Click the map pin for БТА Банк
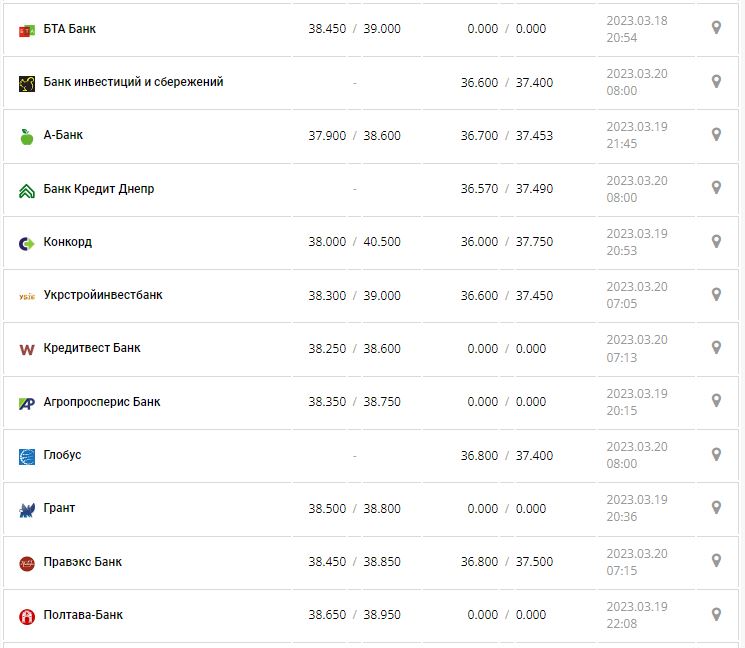This screenshot has height=648, width=745. coord(716,28)
